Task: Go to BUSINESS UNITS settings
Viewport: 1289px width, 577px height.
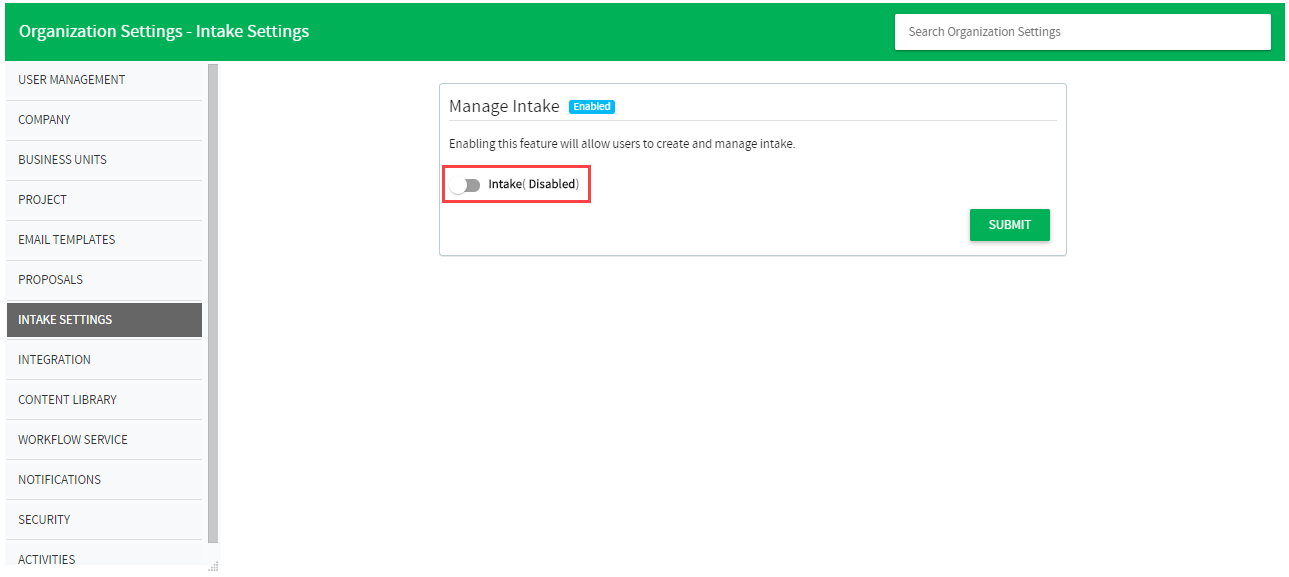Action: pyautogui.click(x=104, y=160)
